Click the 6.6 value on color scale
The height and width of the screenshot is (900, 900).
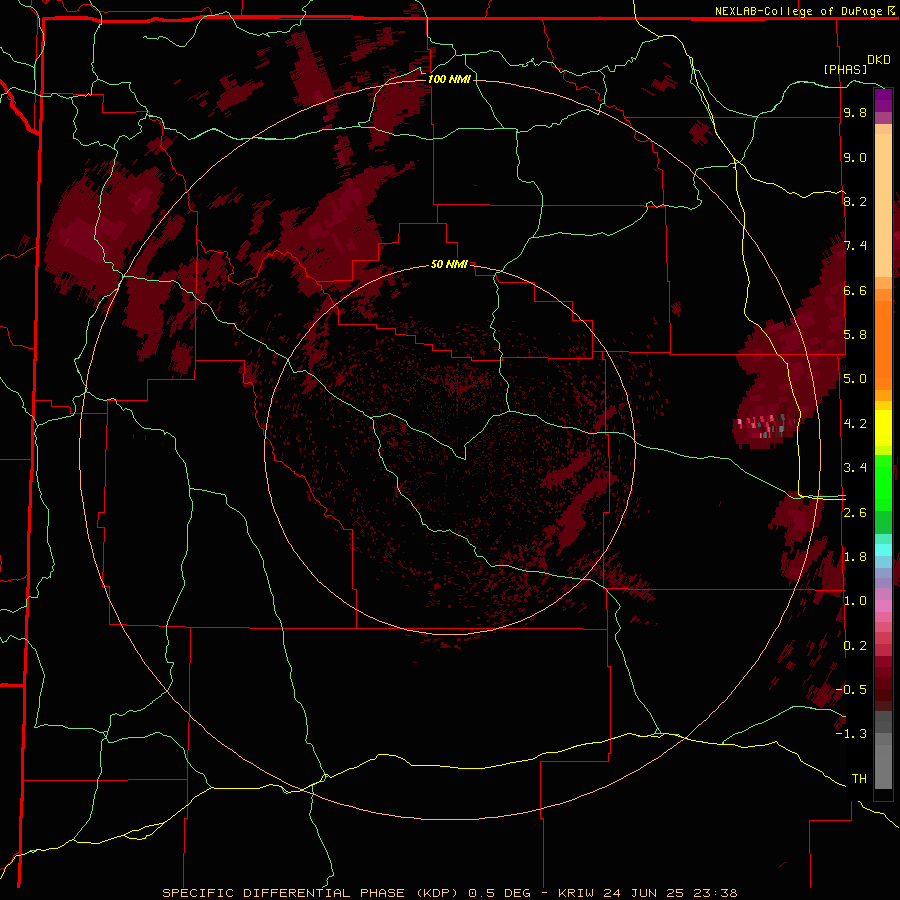pyautogui.click(x=855, y=290)
